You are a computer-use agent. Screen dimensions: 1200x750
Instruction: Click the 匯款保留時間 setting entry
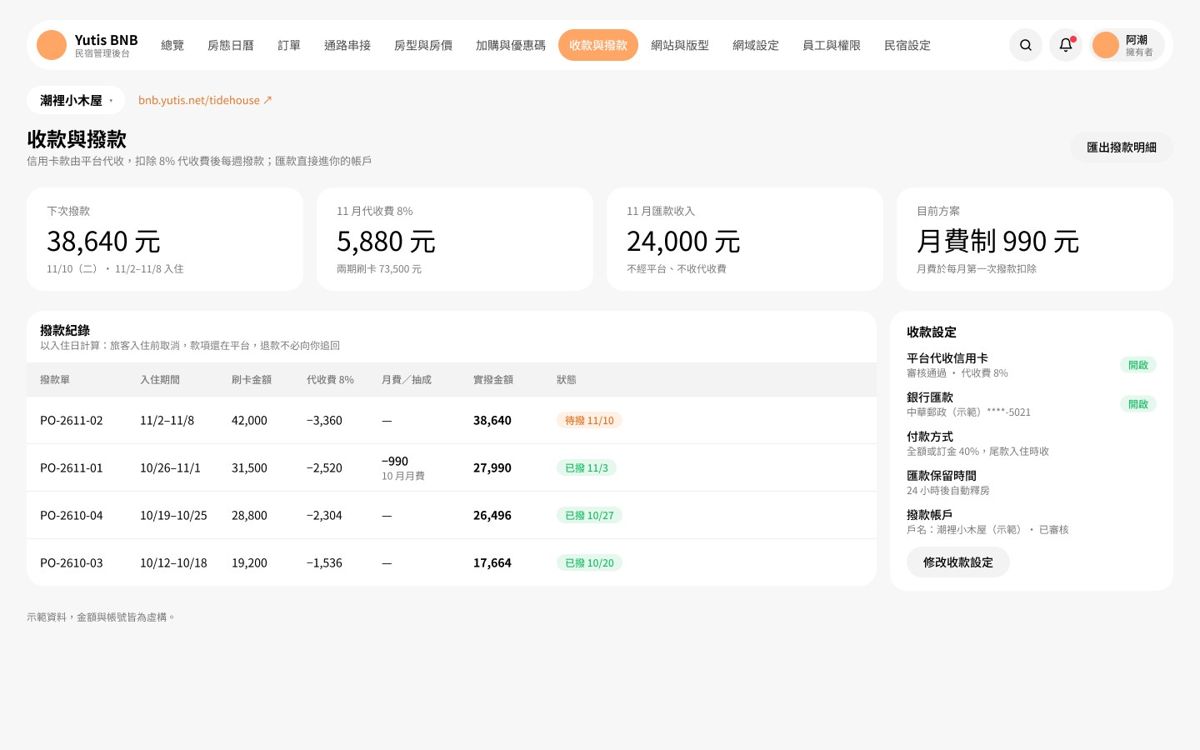[x=1031, y=482]
